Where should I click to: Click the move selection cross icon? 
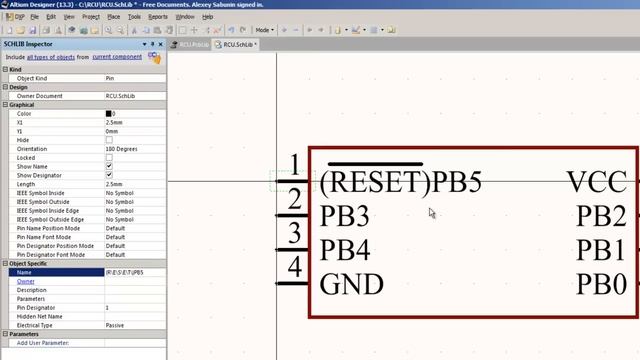[194, 30]
